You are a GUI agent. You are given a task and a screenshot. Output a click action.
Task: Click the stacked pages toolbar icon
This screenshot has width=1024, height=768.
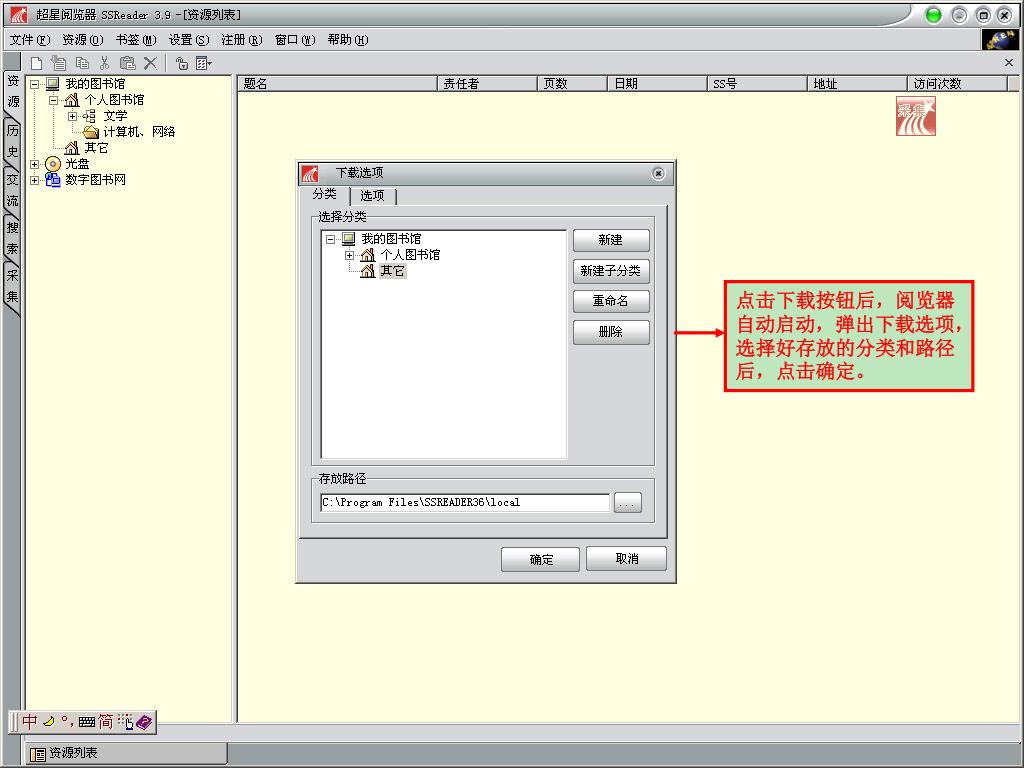click(x=59, y=63)
